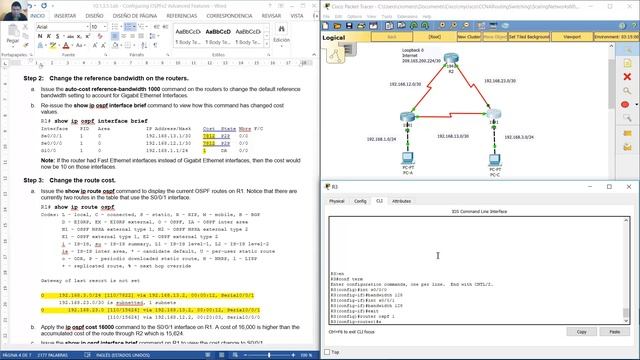Enable the Top checkbox in R3 window
640x360 pixels.
pyautogui.click(x=327, y=352)
